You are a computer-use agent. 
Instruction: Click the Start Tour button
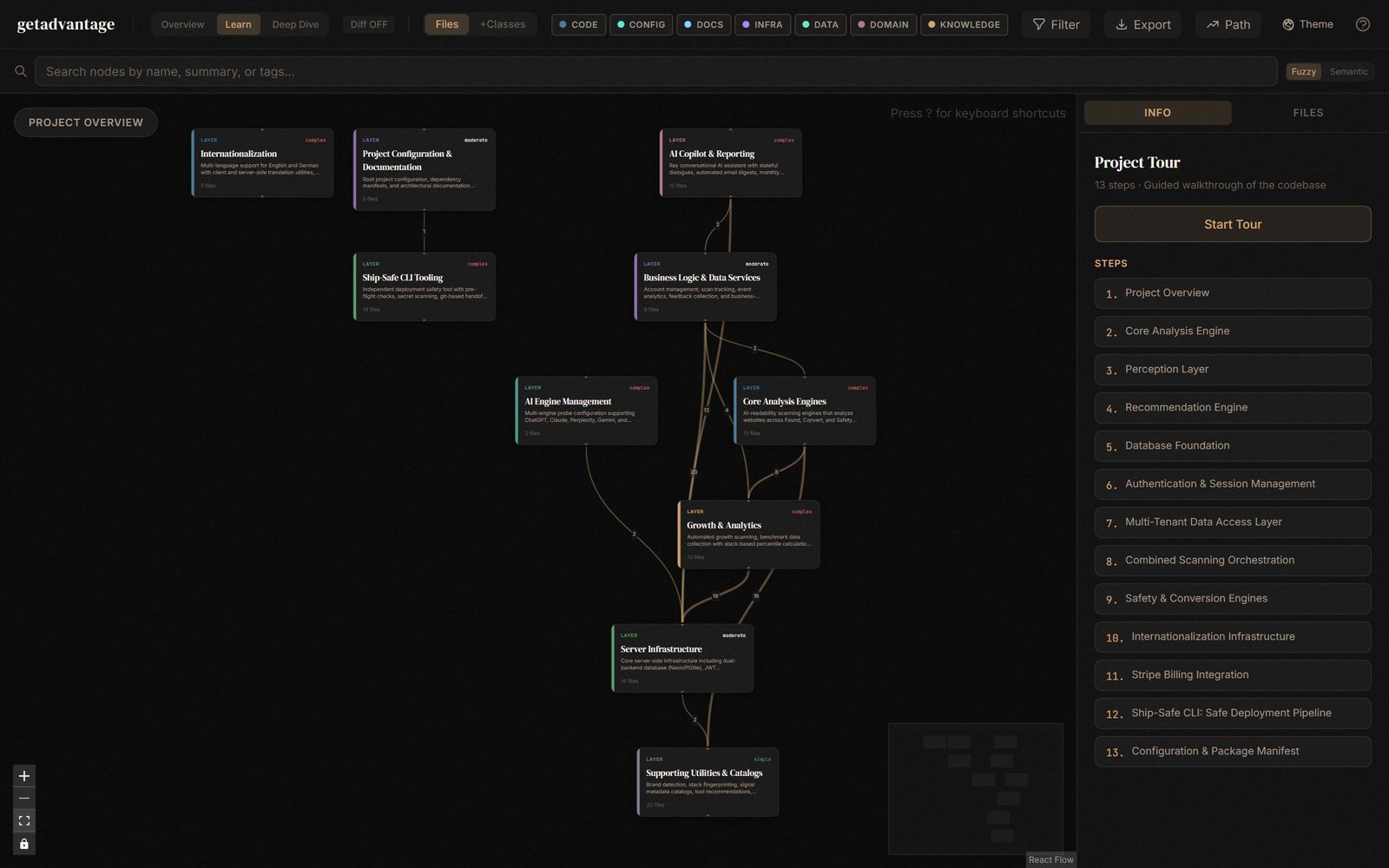(x=1233, y=224)
